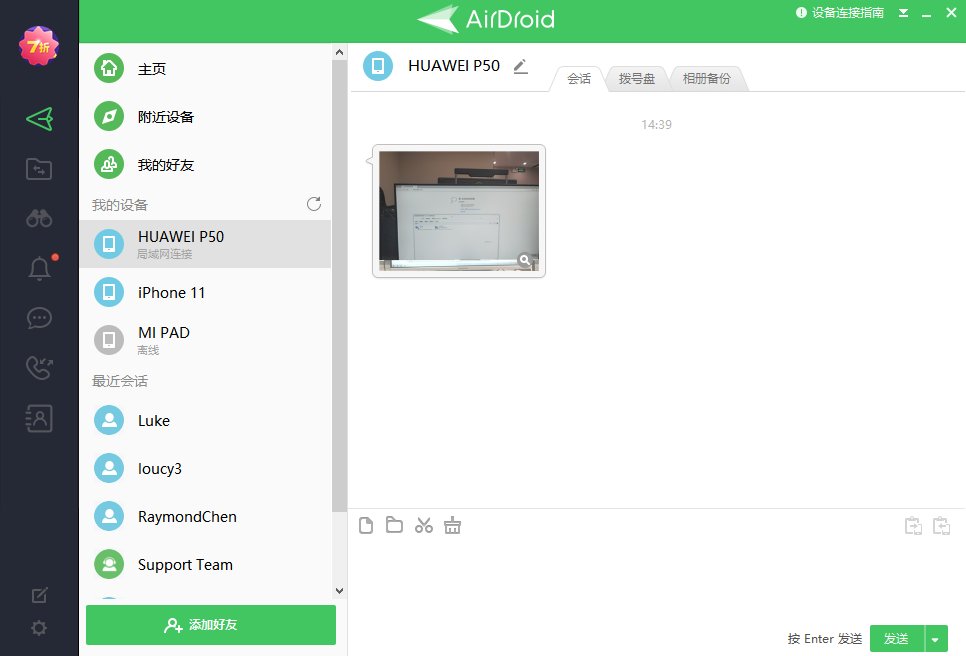The width and height of the screenshot is (966, 656).
Task: Edit the HUAWEI P50 name with pencil icon
Action: click(520, 65)
